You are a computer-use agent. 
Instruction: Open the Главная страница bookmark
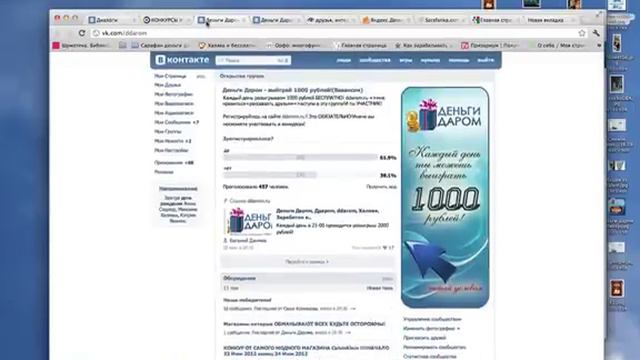click(360, 46)
